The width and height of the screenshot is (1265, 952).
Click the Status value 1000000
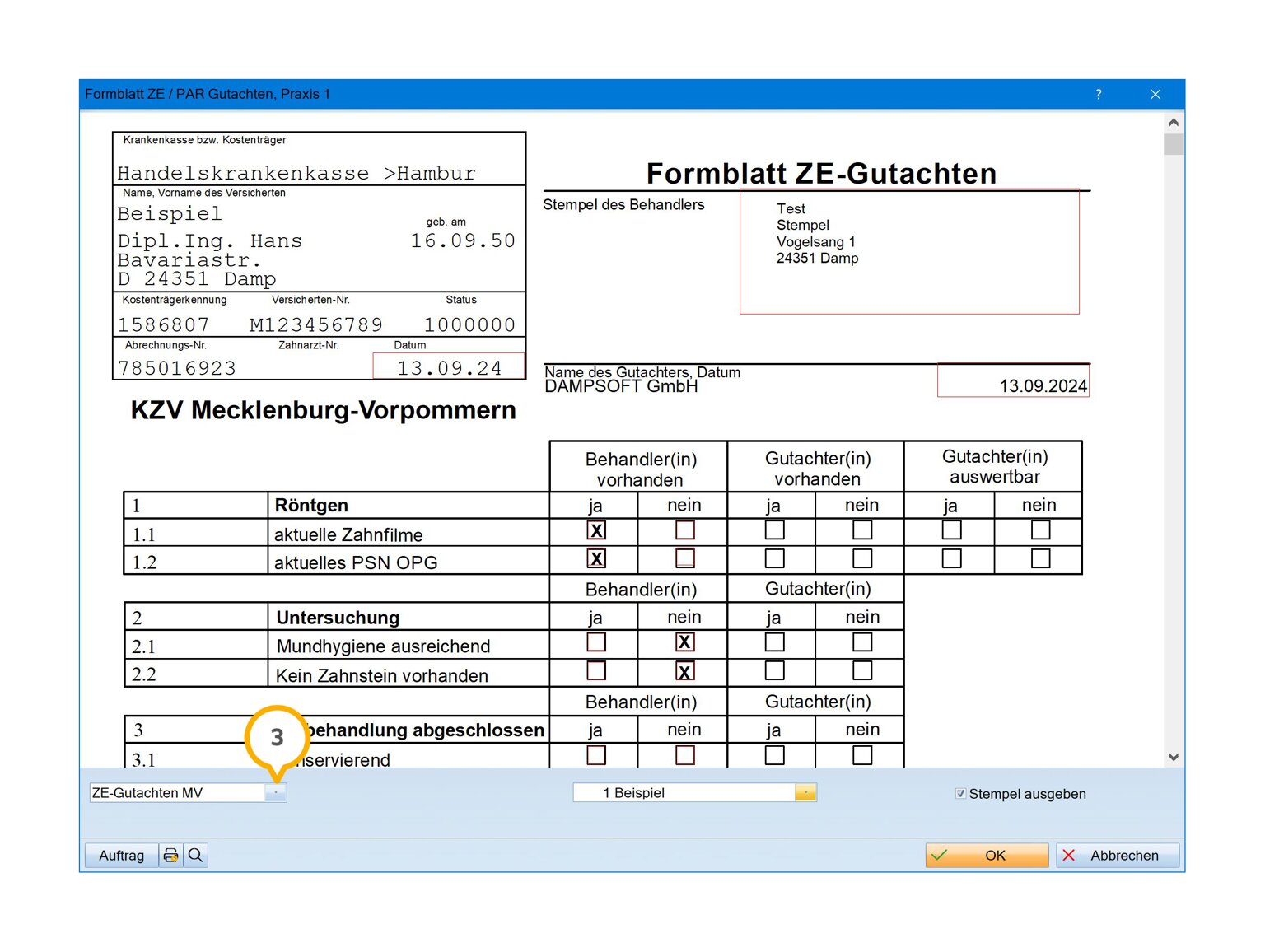pos(469,324)
